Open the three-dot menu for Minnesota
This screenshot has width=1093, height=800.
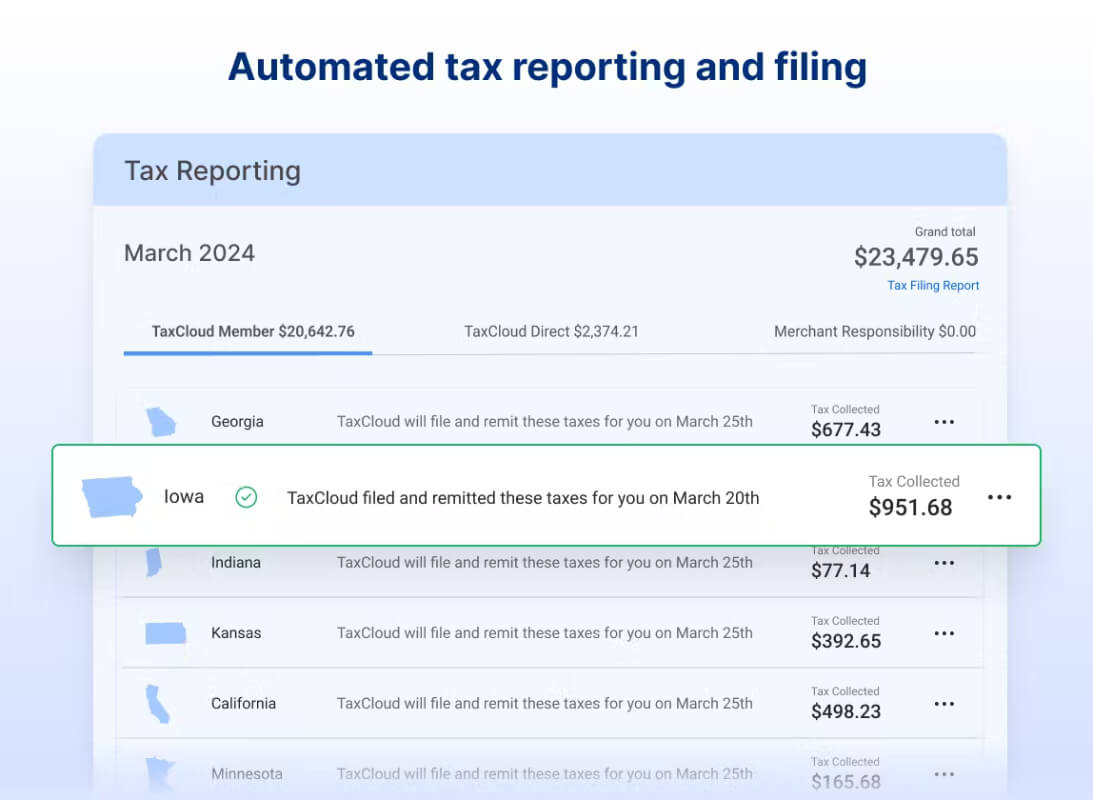[944, 774]
